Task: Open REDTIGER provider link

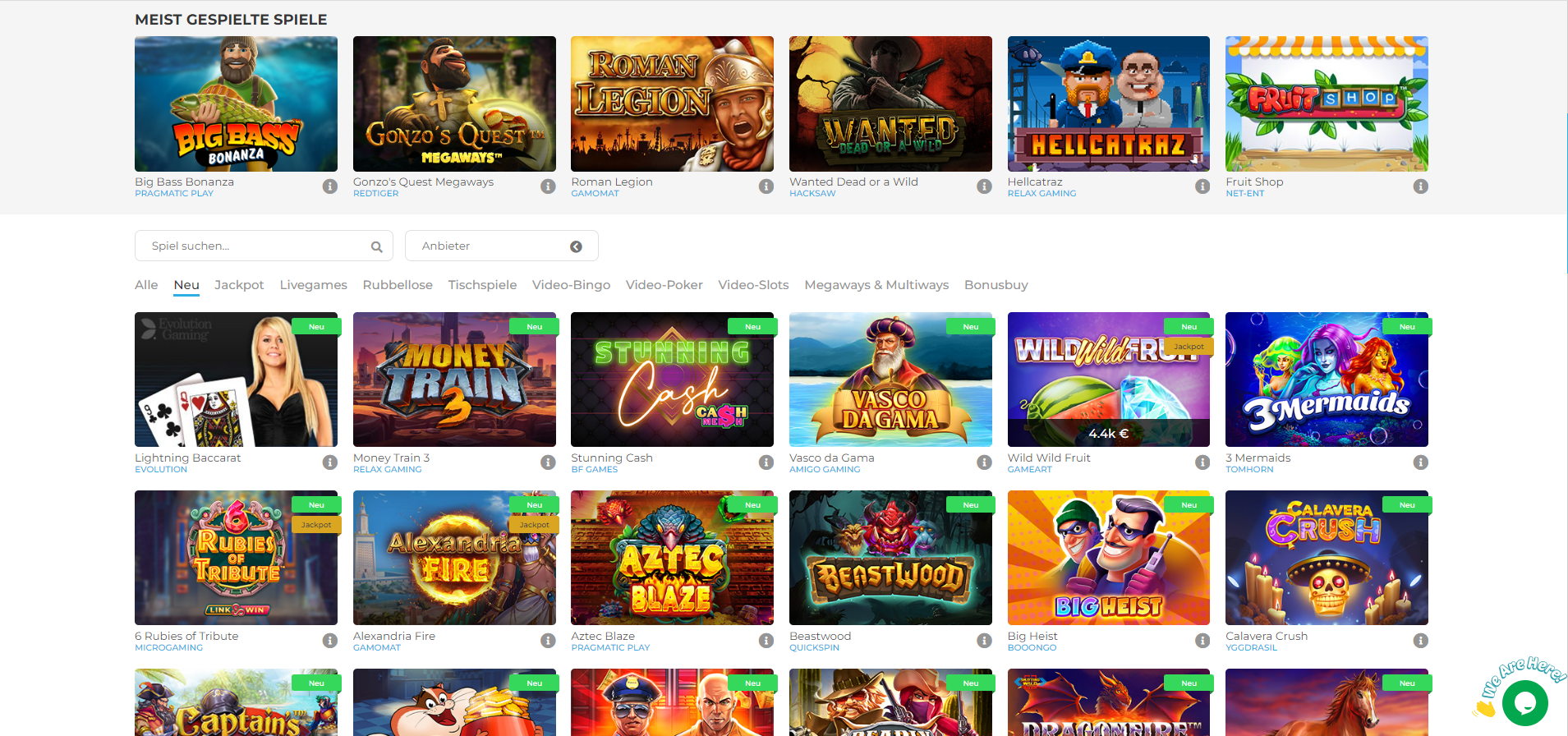Action: point(375,194)
